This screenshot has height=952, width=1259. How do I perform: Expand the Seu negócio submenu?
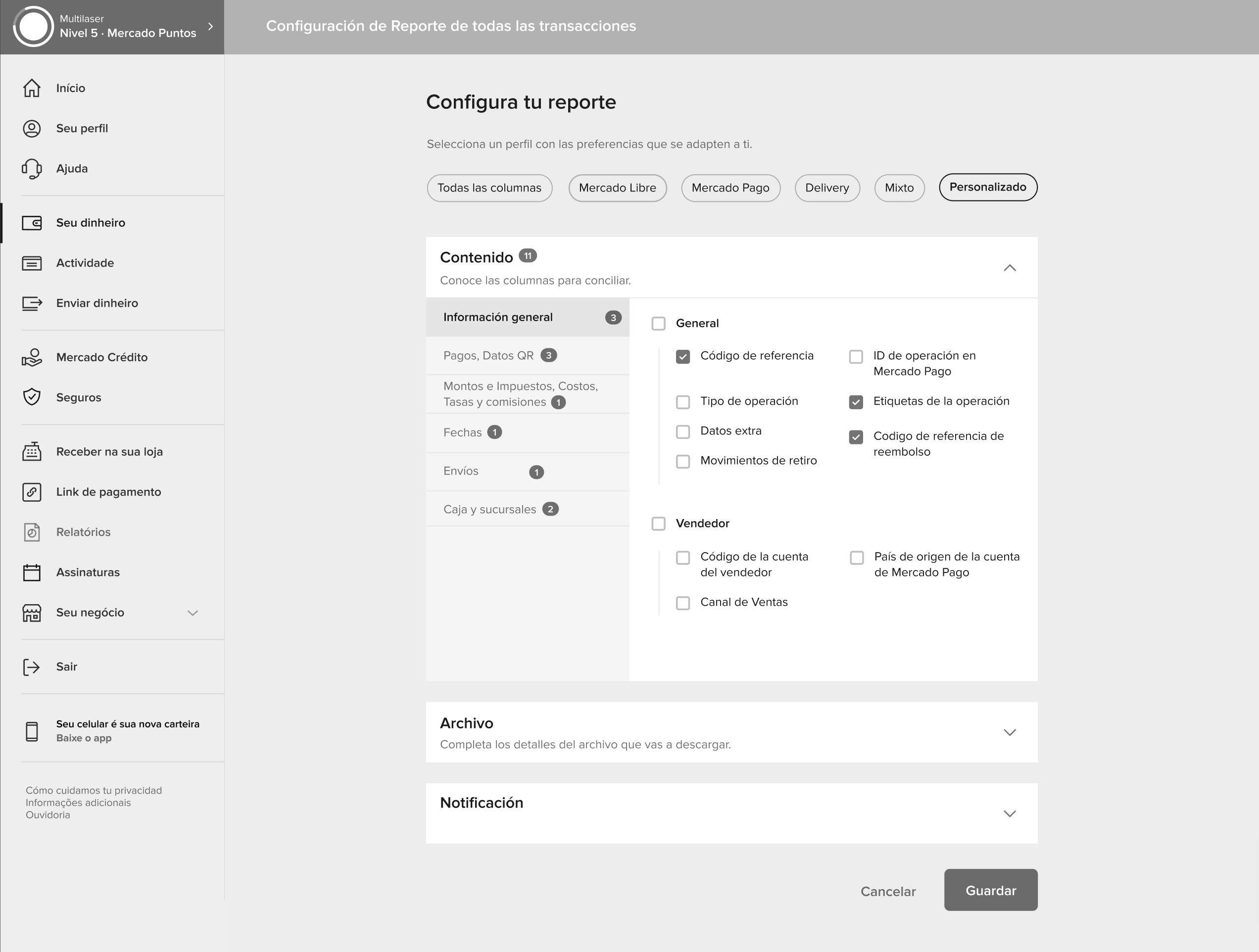pos(193,613)
